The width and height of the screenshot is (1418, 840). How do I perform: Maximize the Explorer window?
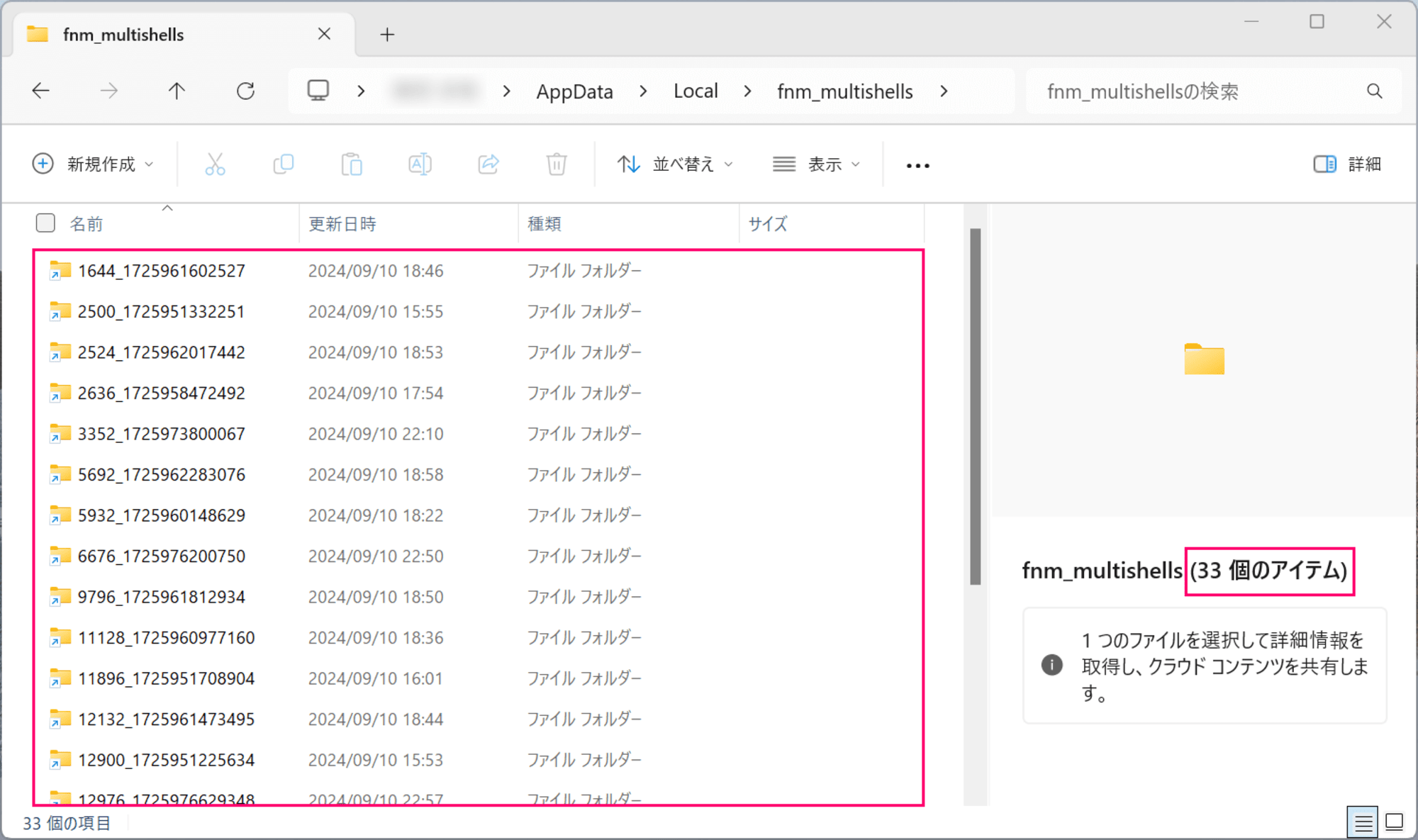pyautogui.click(x=1317, y=21)
